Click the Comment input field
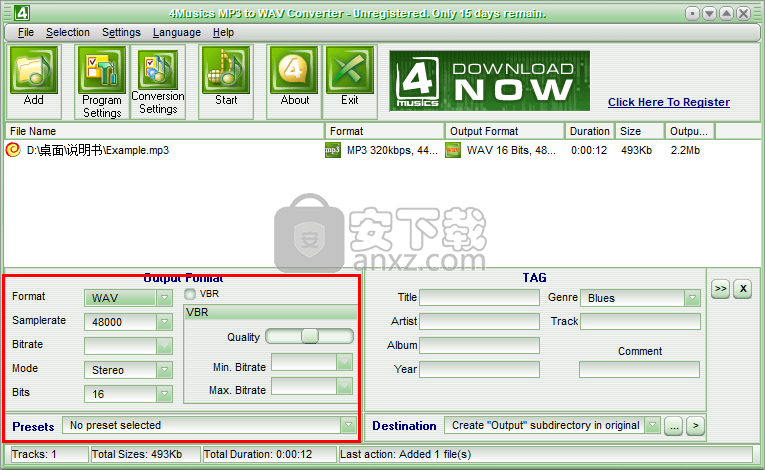 tap(639, 369)
